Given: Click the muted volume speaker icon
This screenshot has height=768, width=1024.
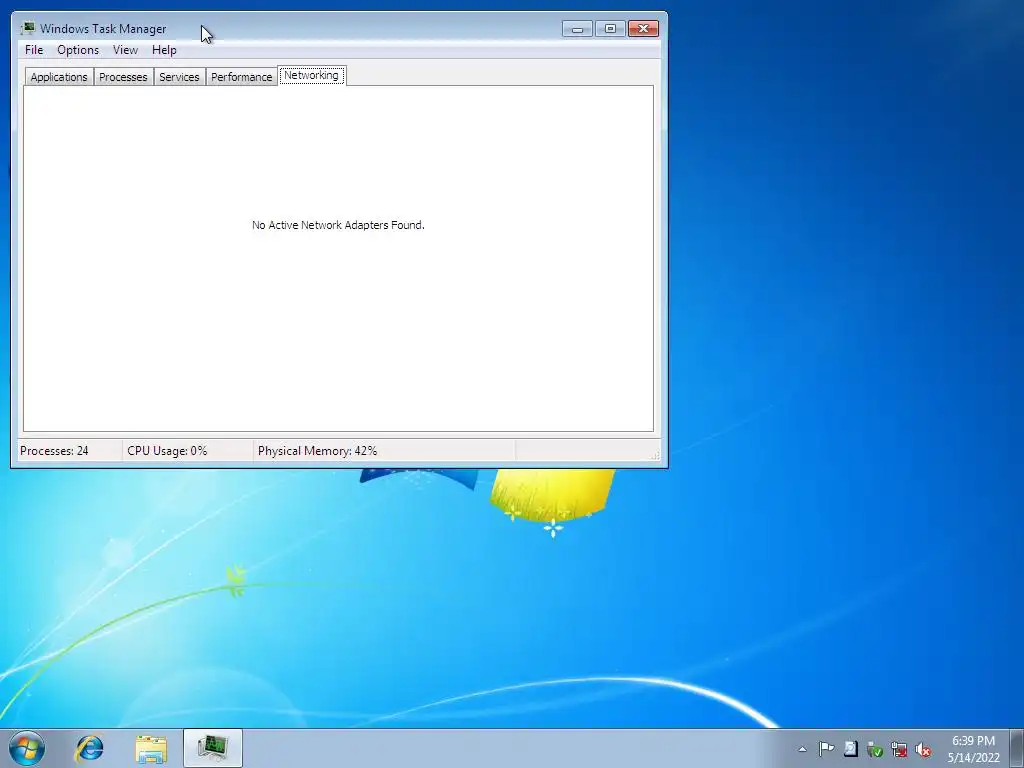Looking at the screenshot, I should (923, 749).
